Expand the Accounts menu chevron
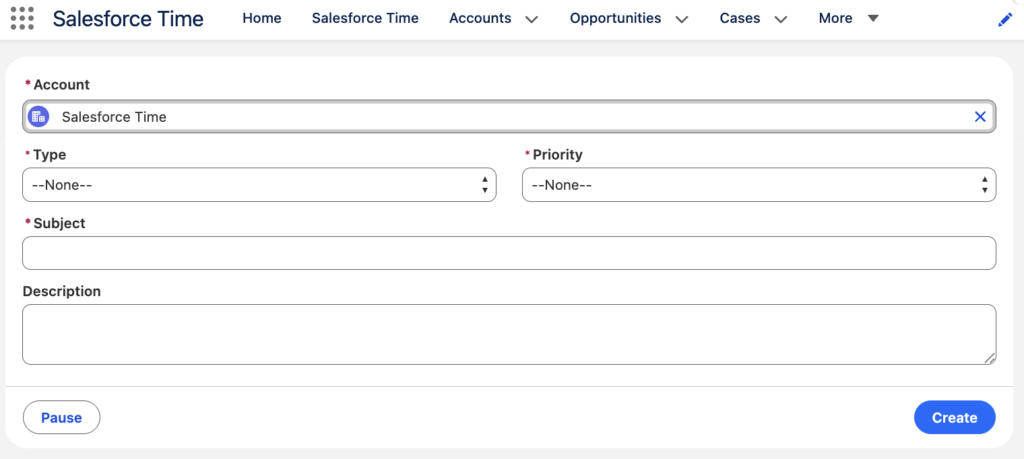 pyautogui.click(x=531, y=19)
